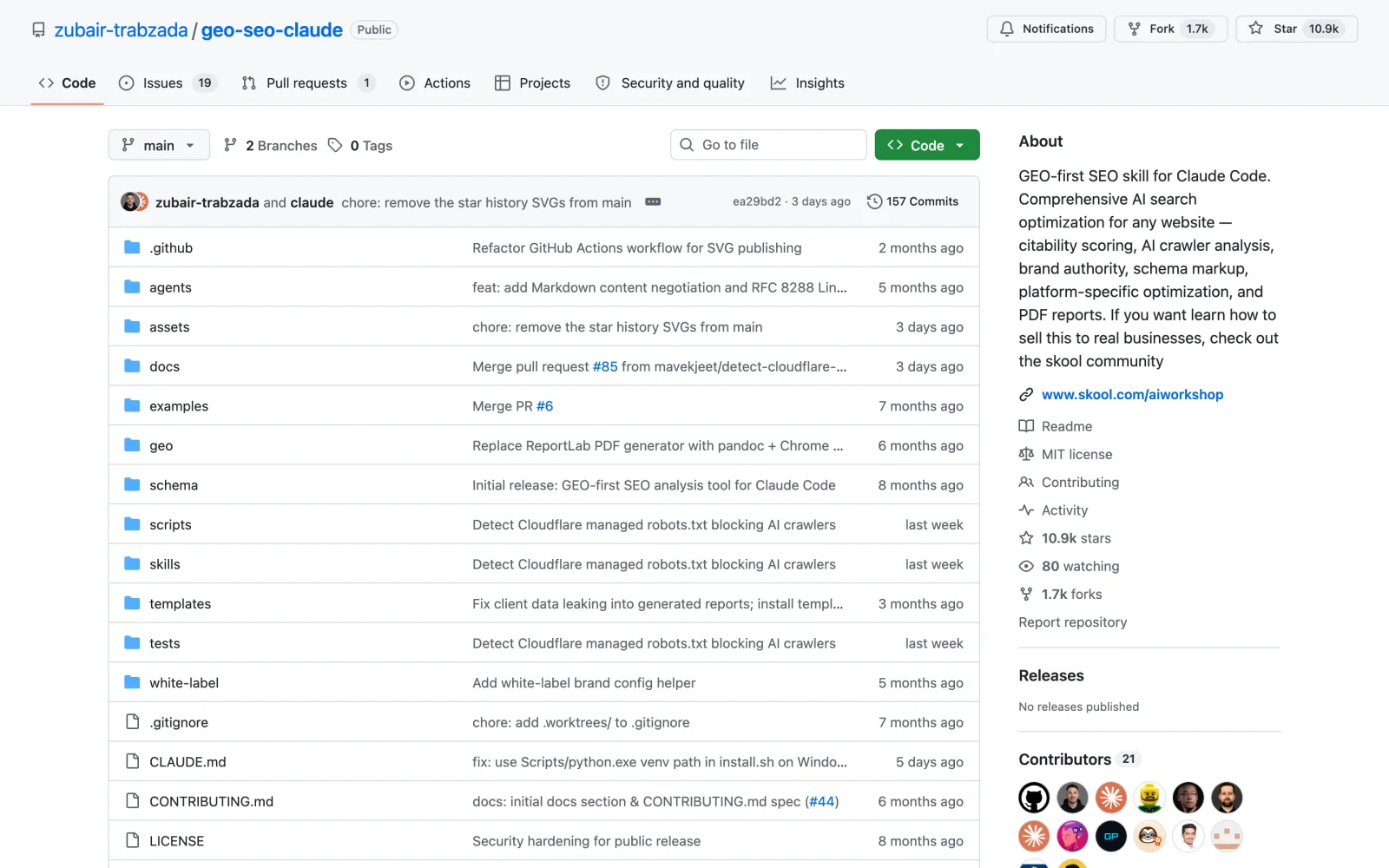Open the Contributors heading link
This screenshot has height=868, width=1389.
(1077, 759)
